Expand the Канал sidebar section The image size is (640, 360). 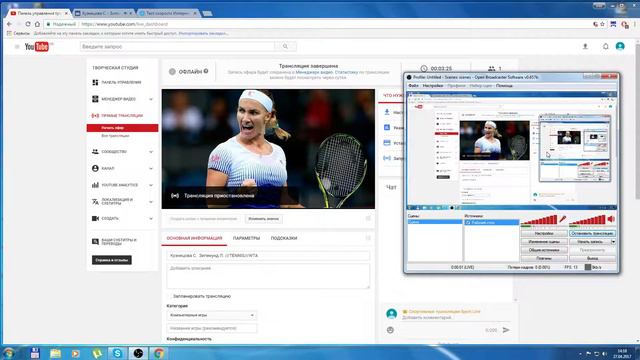pyautogui.click(x=151, y=169)
